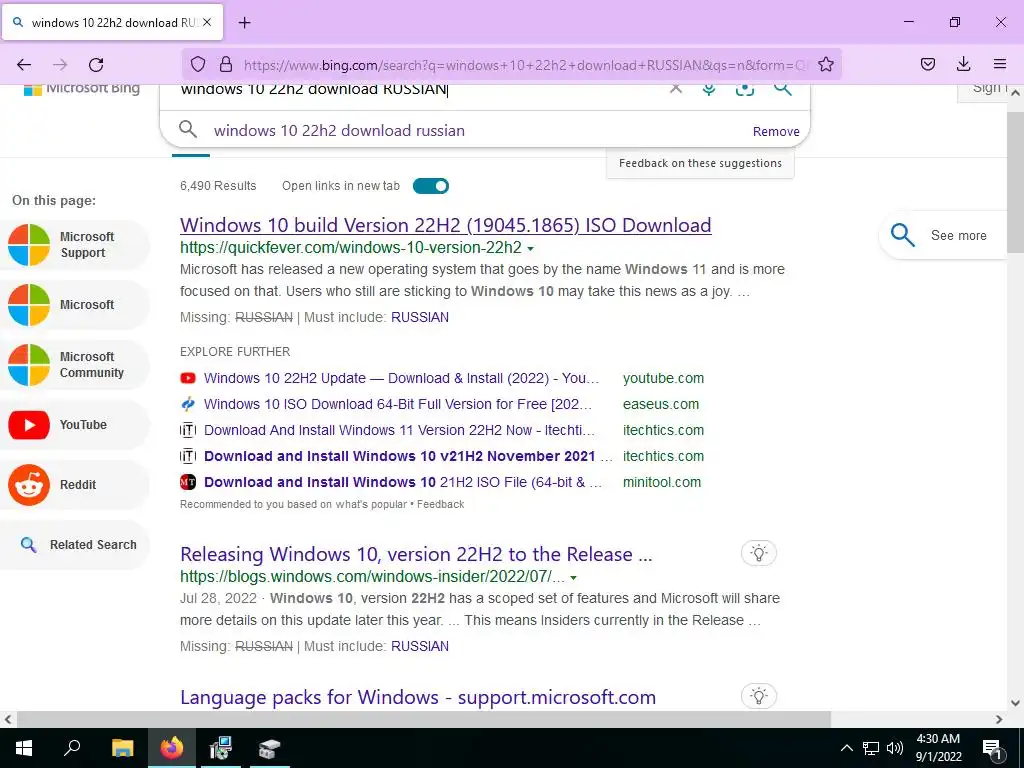Open minitool Windows 10 21H2 ISO File link

[403, 483]
